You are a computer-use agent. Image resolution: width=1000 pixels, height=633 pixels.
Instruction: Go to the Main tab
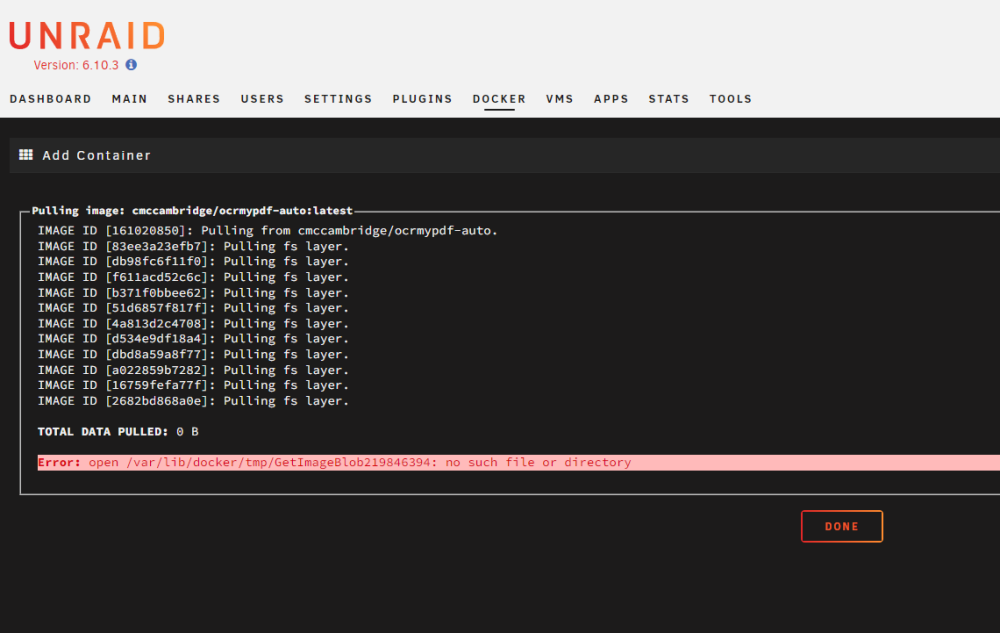pos(129,99)
